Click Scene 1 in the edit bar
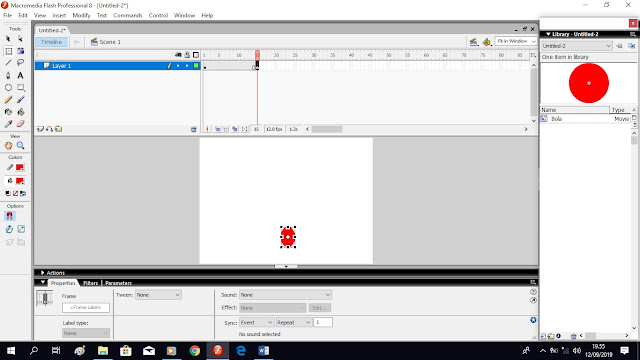640x360 pixels. pyautogui.click(x=106, y=42)
